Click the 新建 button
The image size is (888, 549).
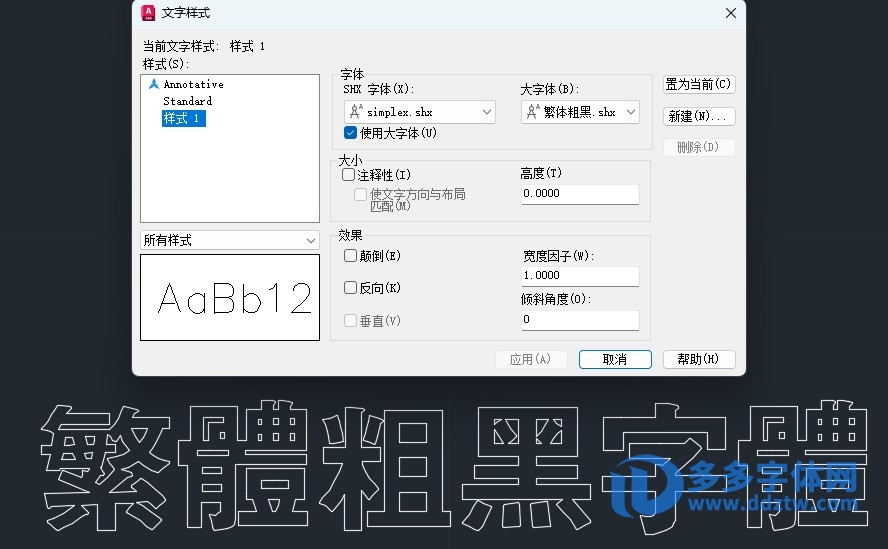[x=698, y=117]
